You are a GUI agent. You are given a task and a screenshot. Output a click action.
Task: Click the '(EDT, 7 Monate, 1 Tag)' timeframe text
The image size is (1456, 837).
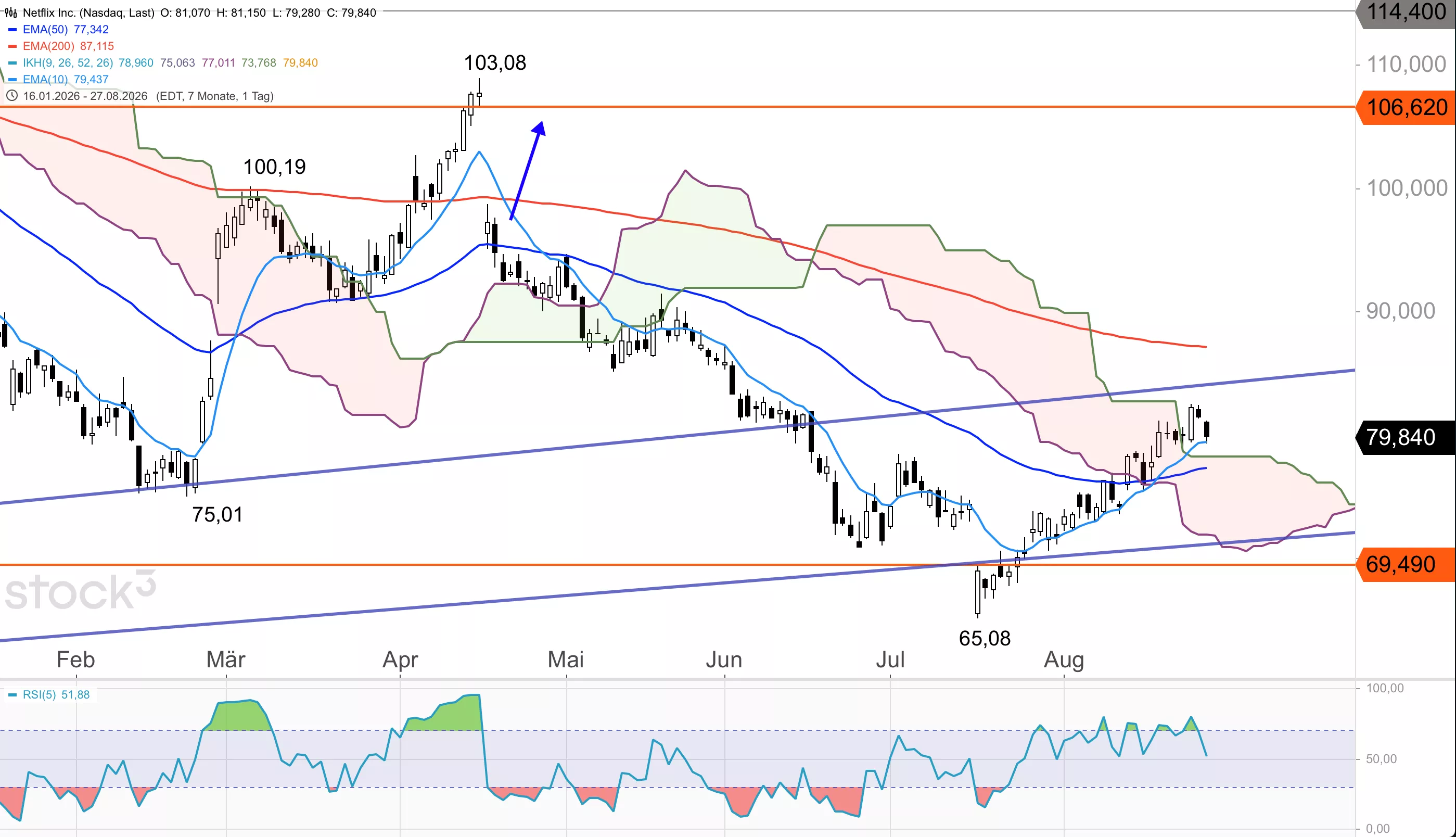(x=215, y=96)
